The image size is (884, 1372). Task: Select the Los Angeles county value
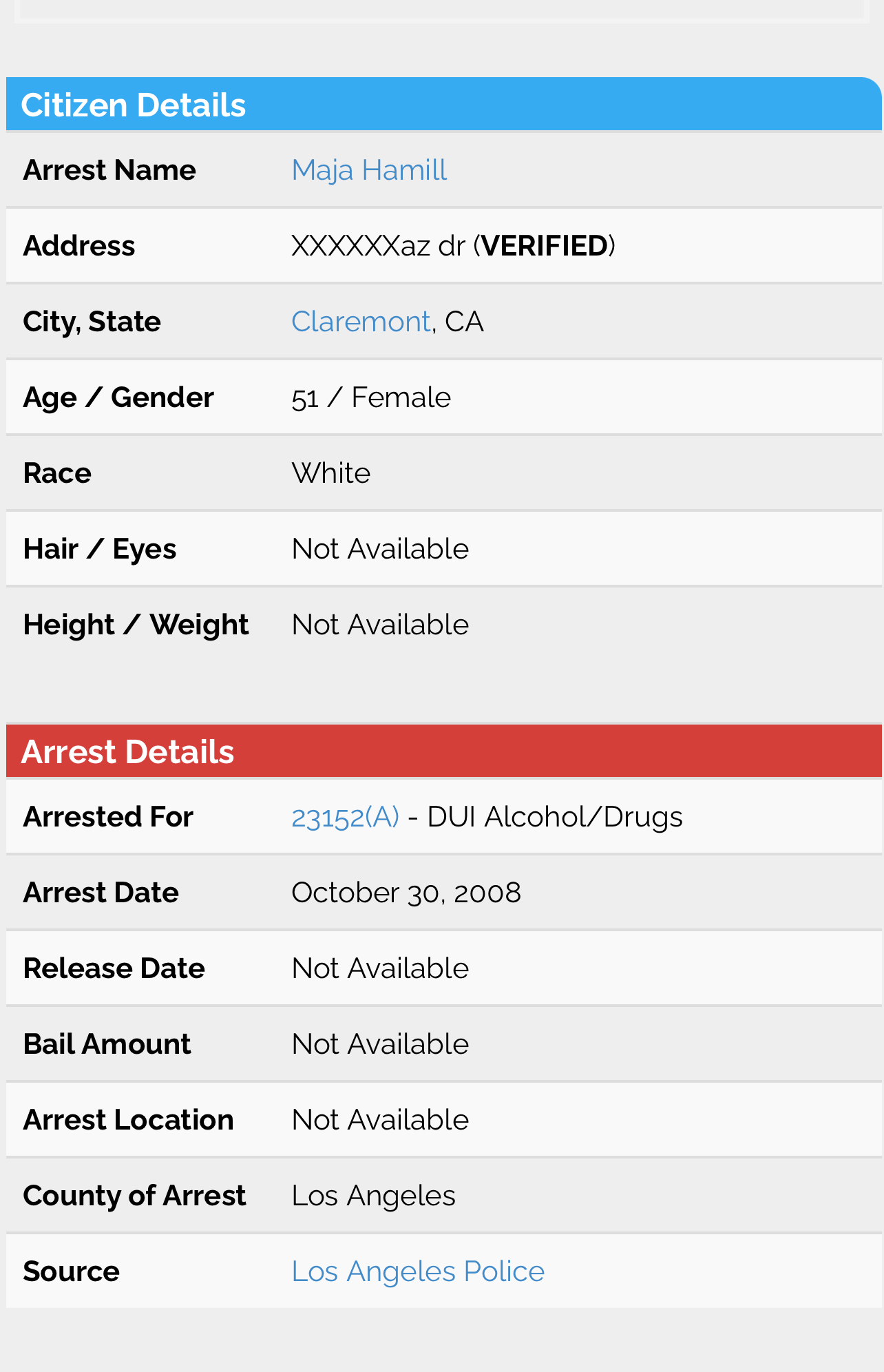click(373, 1196)
